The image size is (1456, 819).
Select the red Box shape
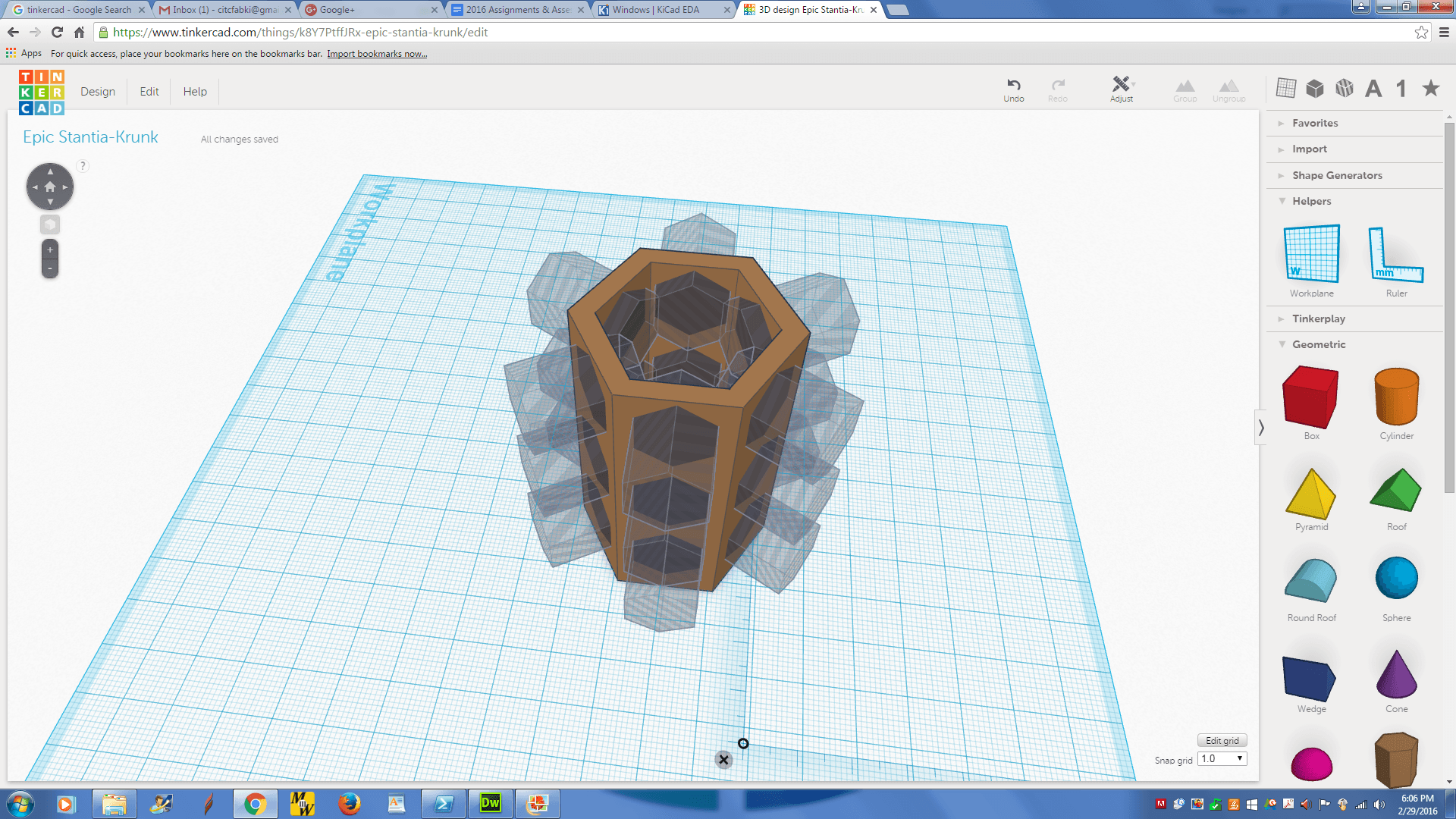[1310, 397]
